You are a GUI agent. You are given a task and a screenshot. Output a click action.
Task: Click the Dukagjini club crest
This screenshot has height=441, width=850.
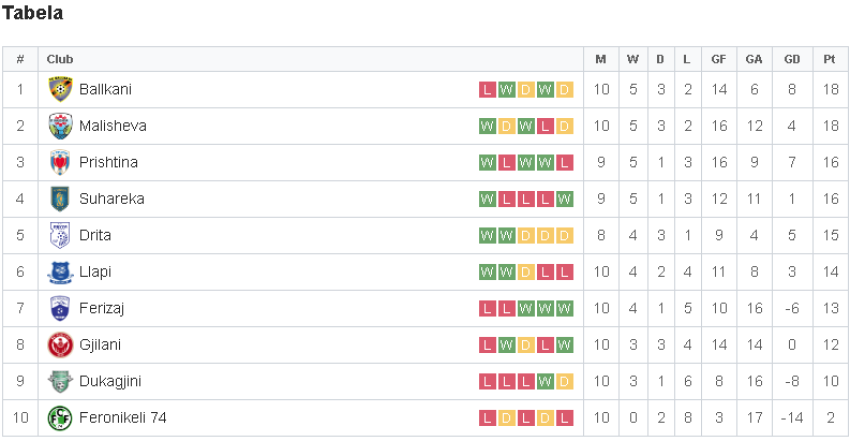click(x=60, y=381)
